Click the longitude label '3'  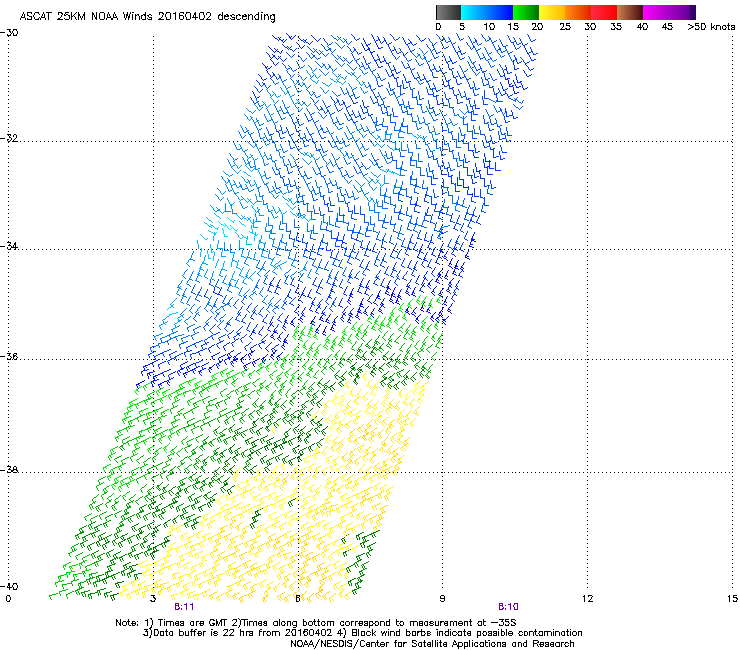point(153,599)
